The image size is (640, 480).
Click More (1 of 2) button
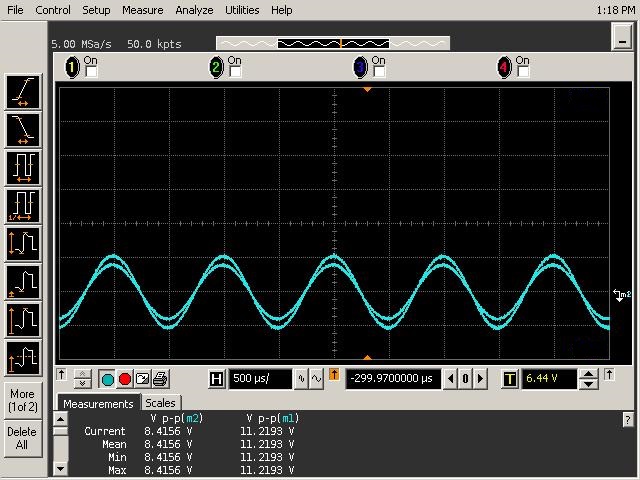tap(23, 400)
